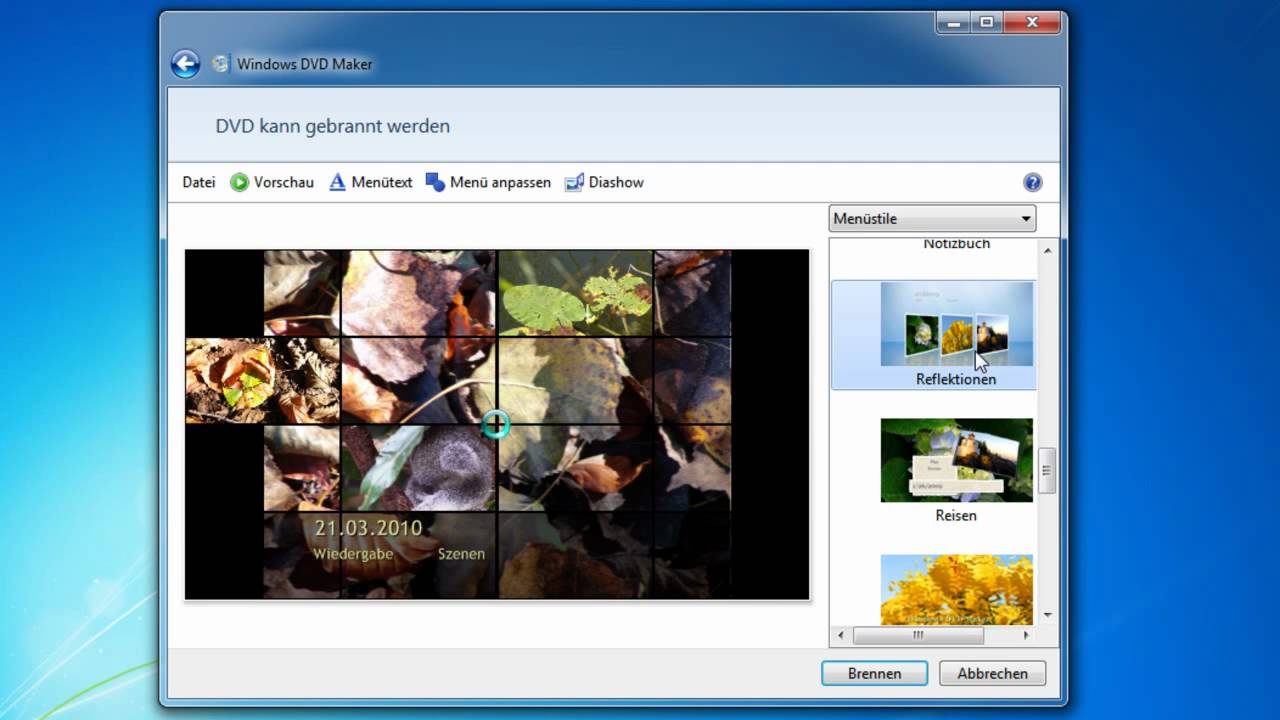
Task: Minimize the DVD Maker window
Action: 953,21
